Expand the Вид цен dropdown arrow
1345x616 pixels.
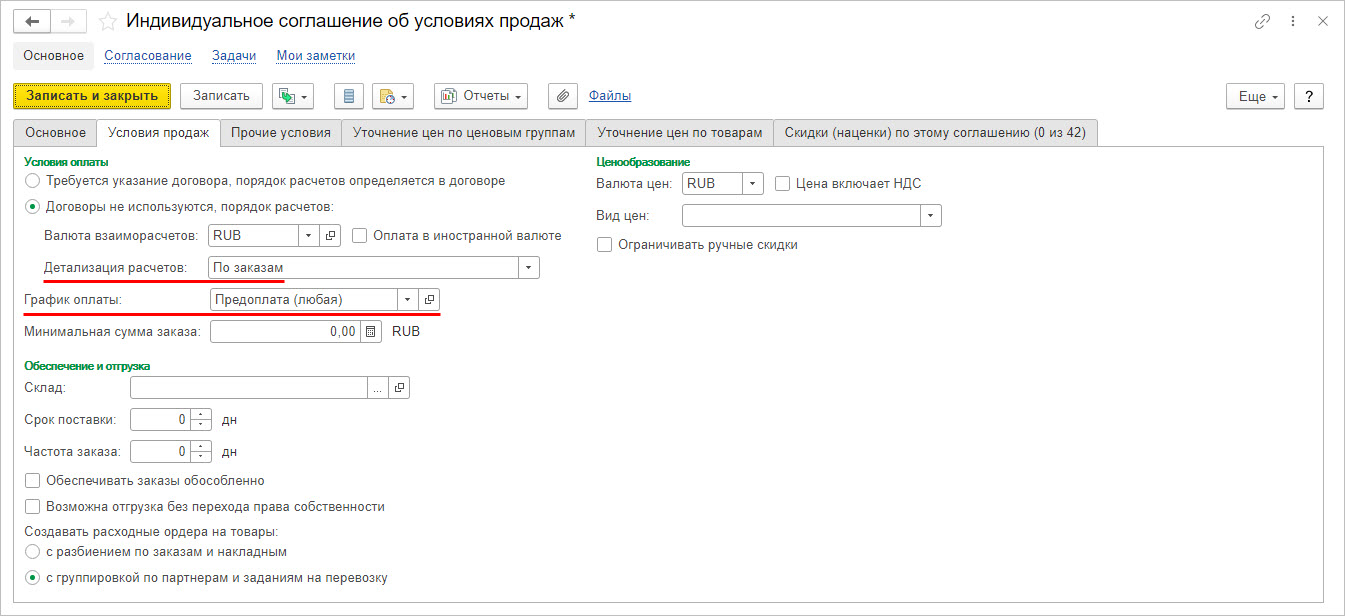pyautogui.click(x=931, y=216)
